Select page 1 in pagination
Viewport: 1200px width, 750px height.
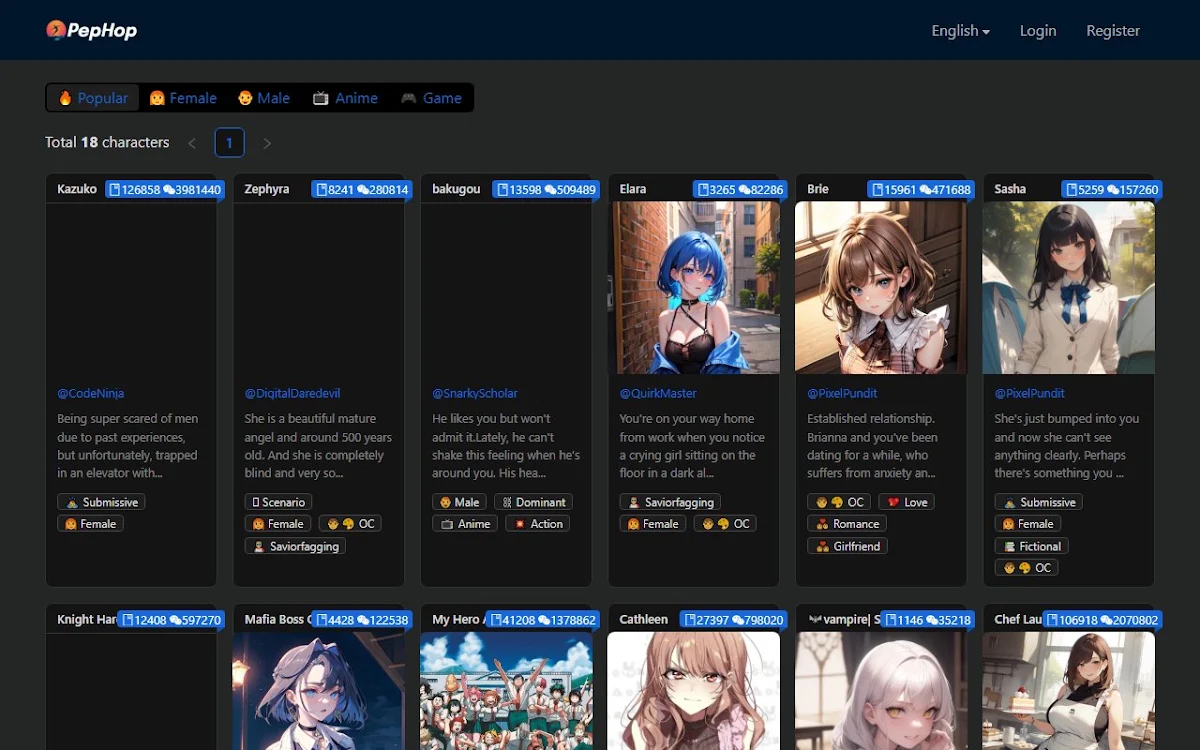pyautogui.click(x=229, y=143)
